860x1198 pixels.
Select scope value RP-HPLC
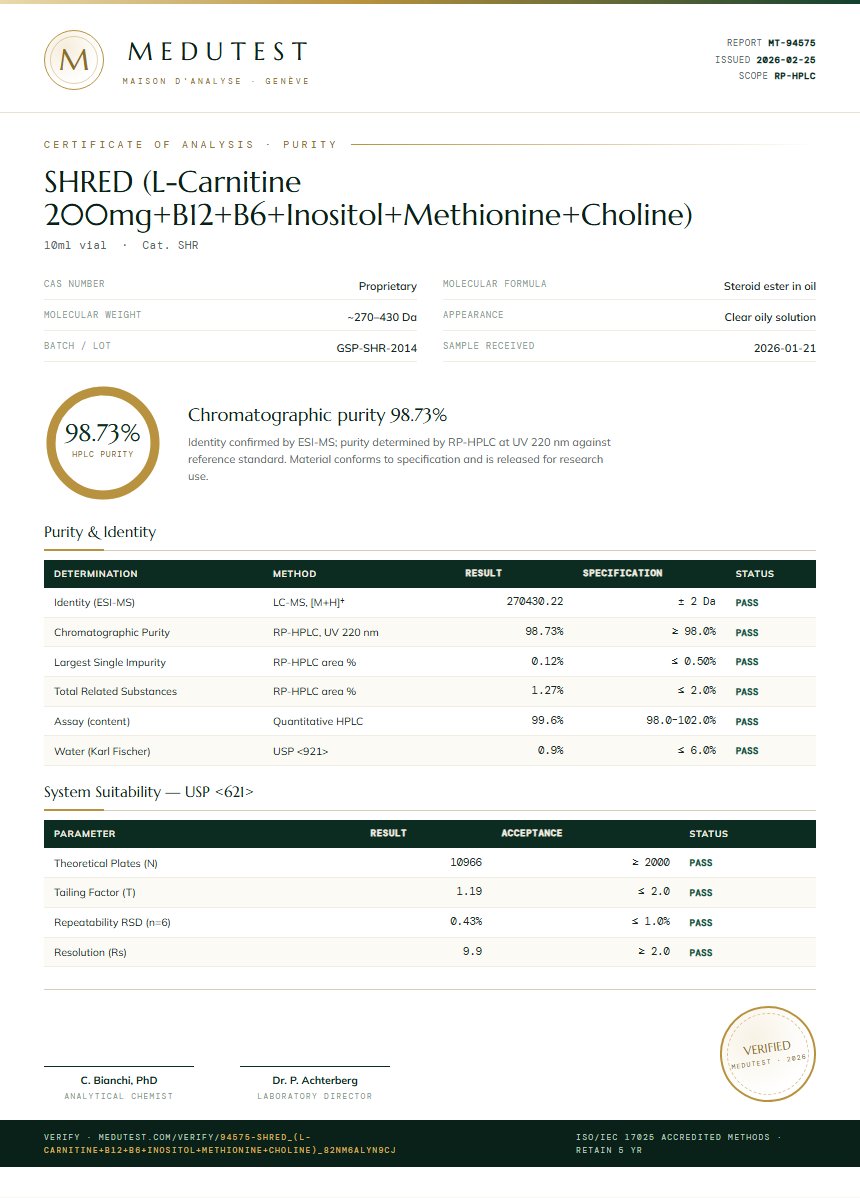[794, 76]
